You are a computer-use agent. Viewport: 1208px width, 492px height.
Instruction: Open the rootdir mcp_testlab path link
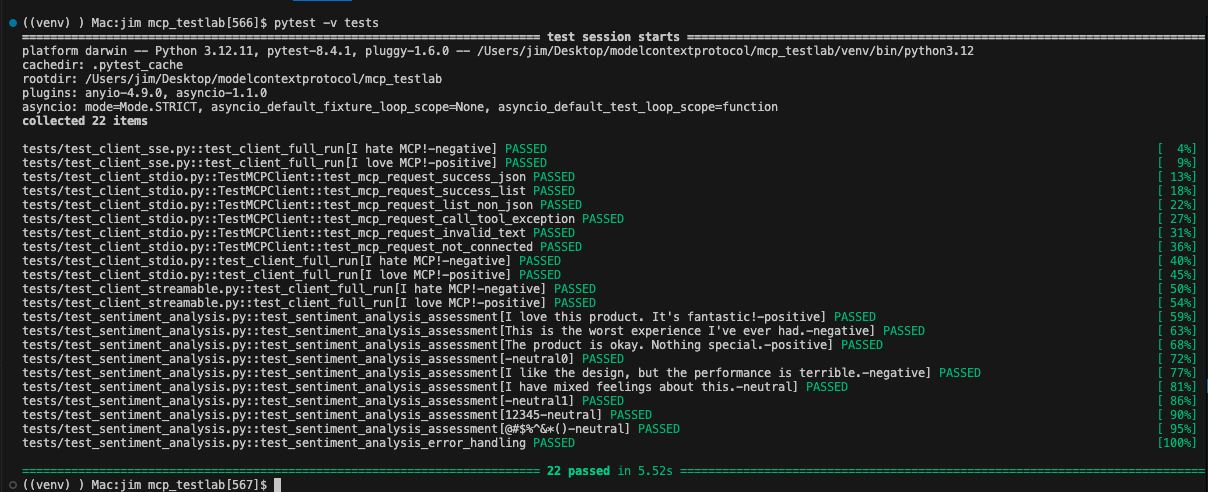tap(264, 78)
